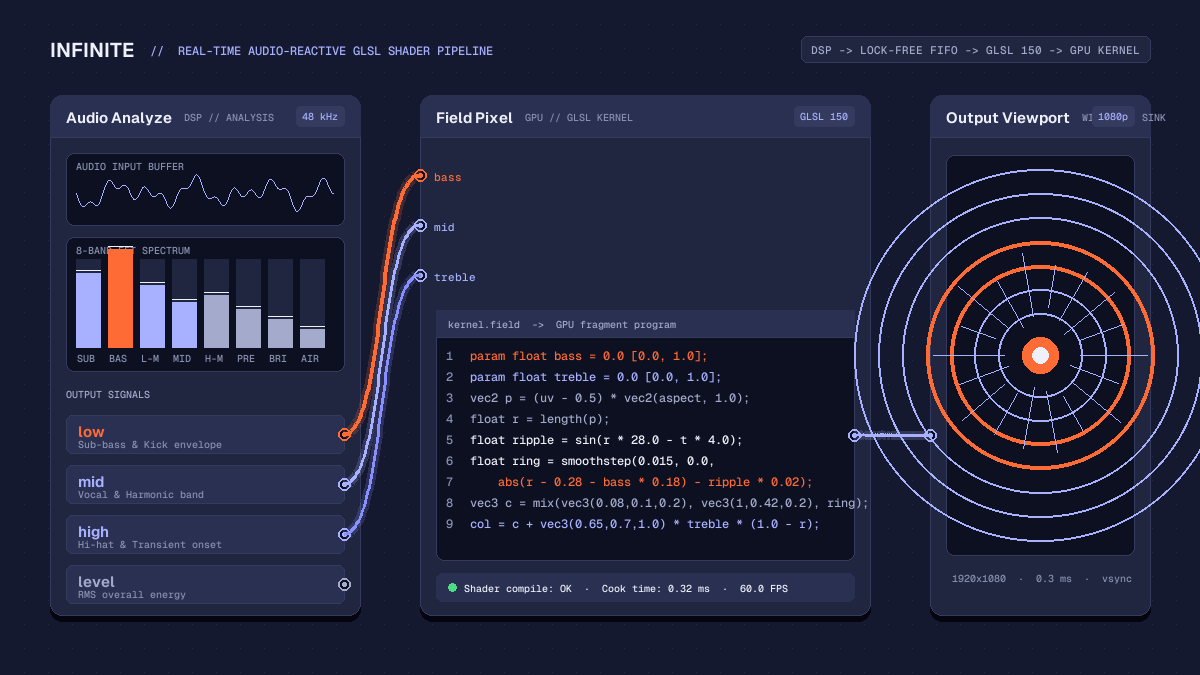Click code line 6 'float ring = smoothstep'
This screenshot has width=1200, height=675.
click(x=592, y=461)
